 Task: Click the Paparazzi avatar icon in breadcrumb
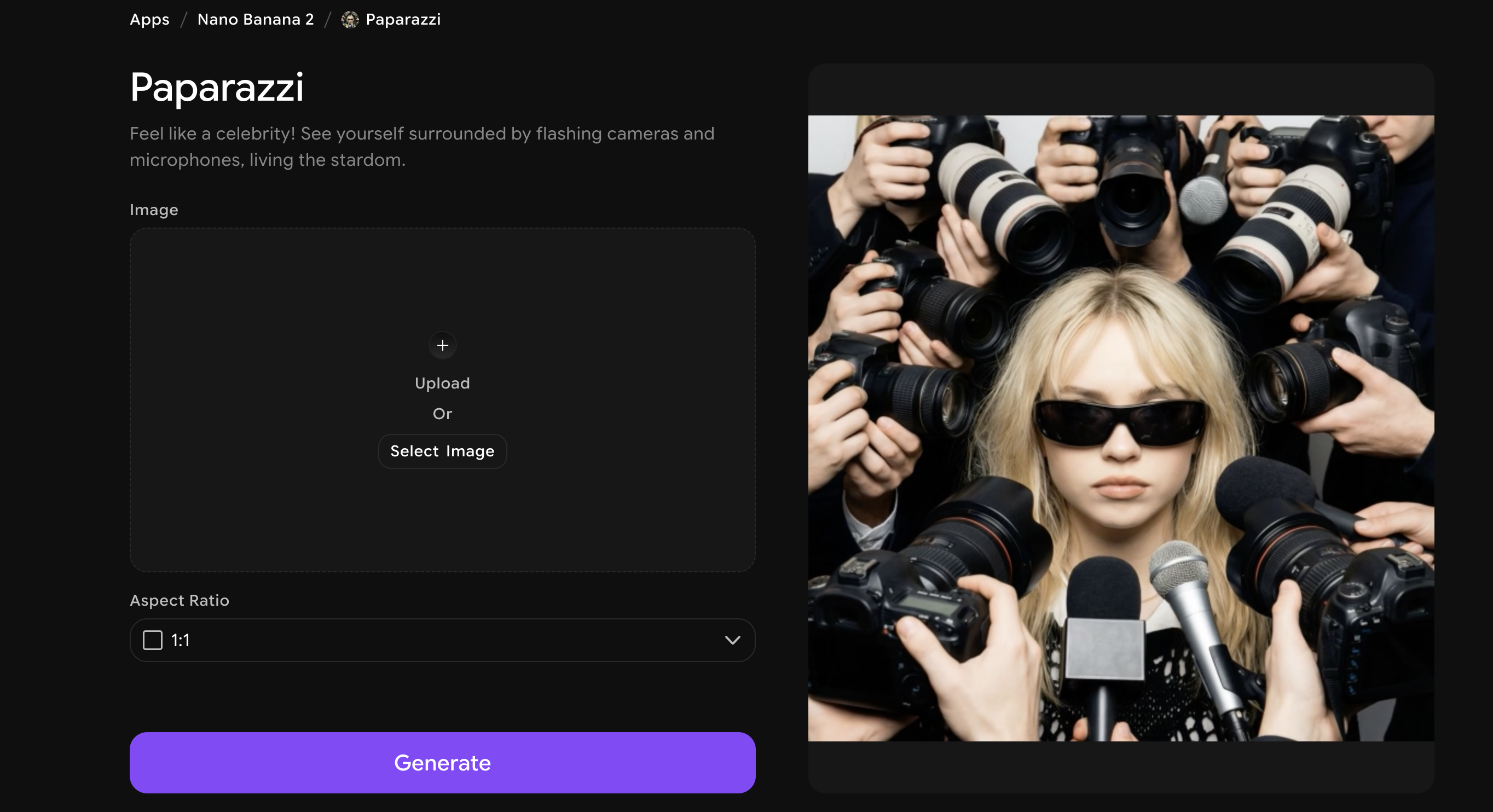click(x=350, y=20)
